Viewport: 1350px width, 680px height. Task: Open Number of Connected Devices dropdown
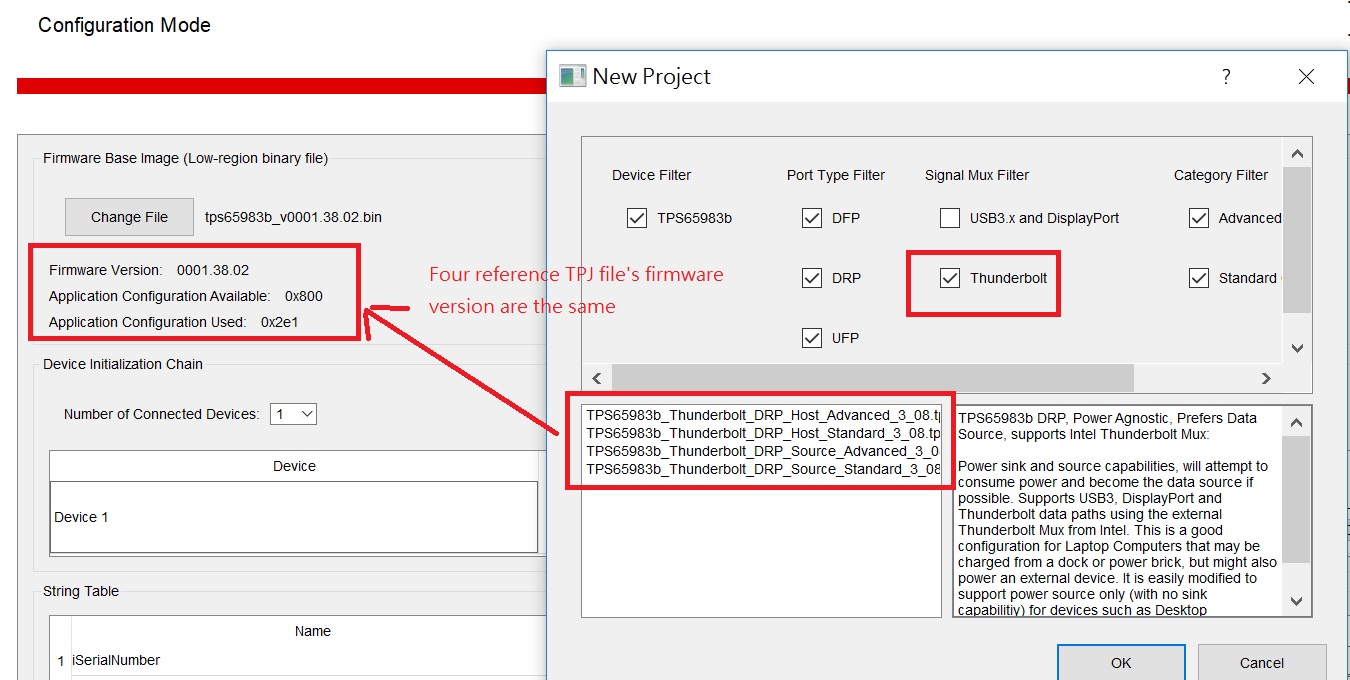293,414
